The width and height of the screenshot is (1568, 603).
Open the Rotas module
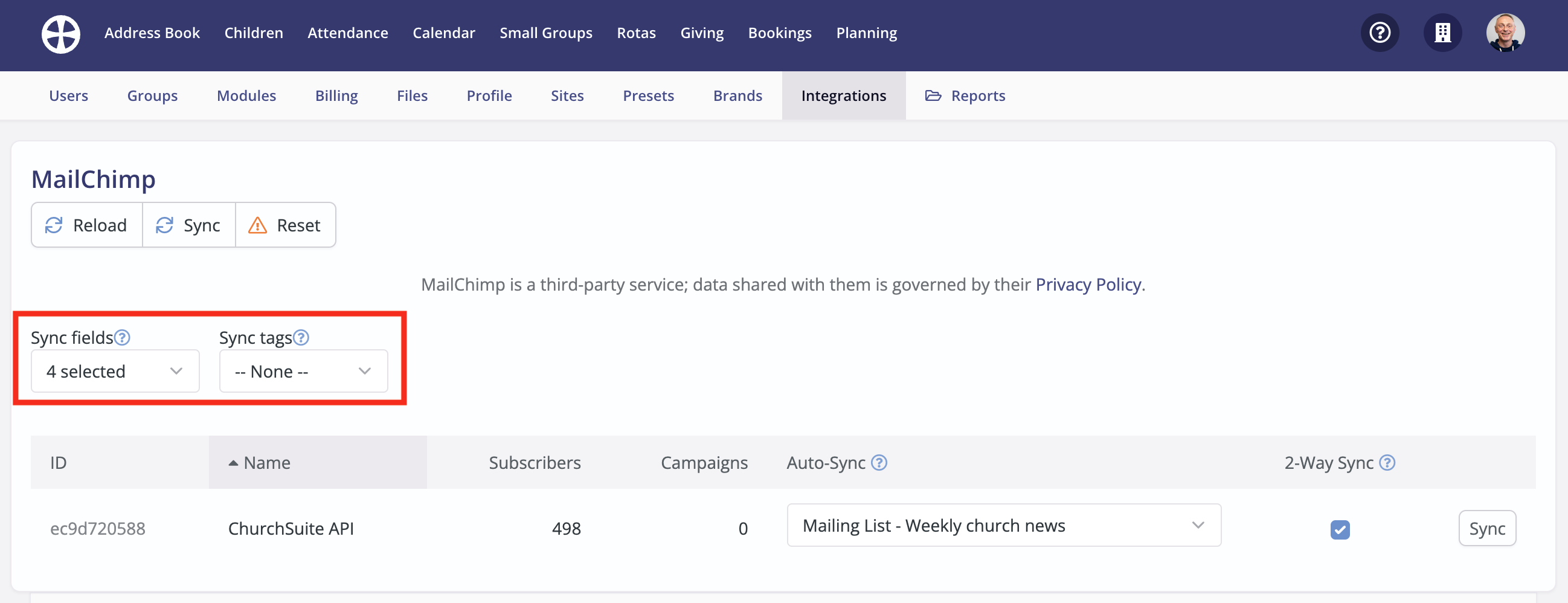click(636, 33)
